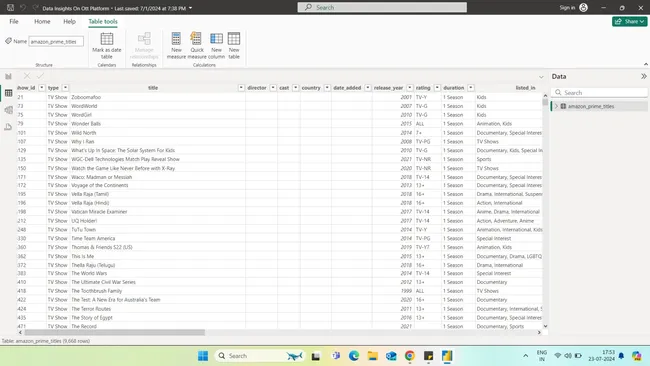The width and height of the screenshot is (650, 366).
Task: Open File Explorer from taskbar
Action: point(372,356)
